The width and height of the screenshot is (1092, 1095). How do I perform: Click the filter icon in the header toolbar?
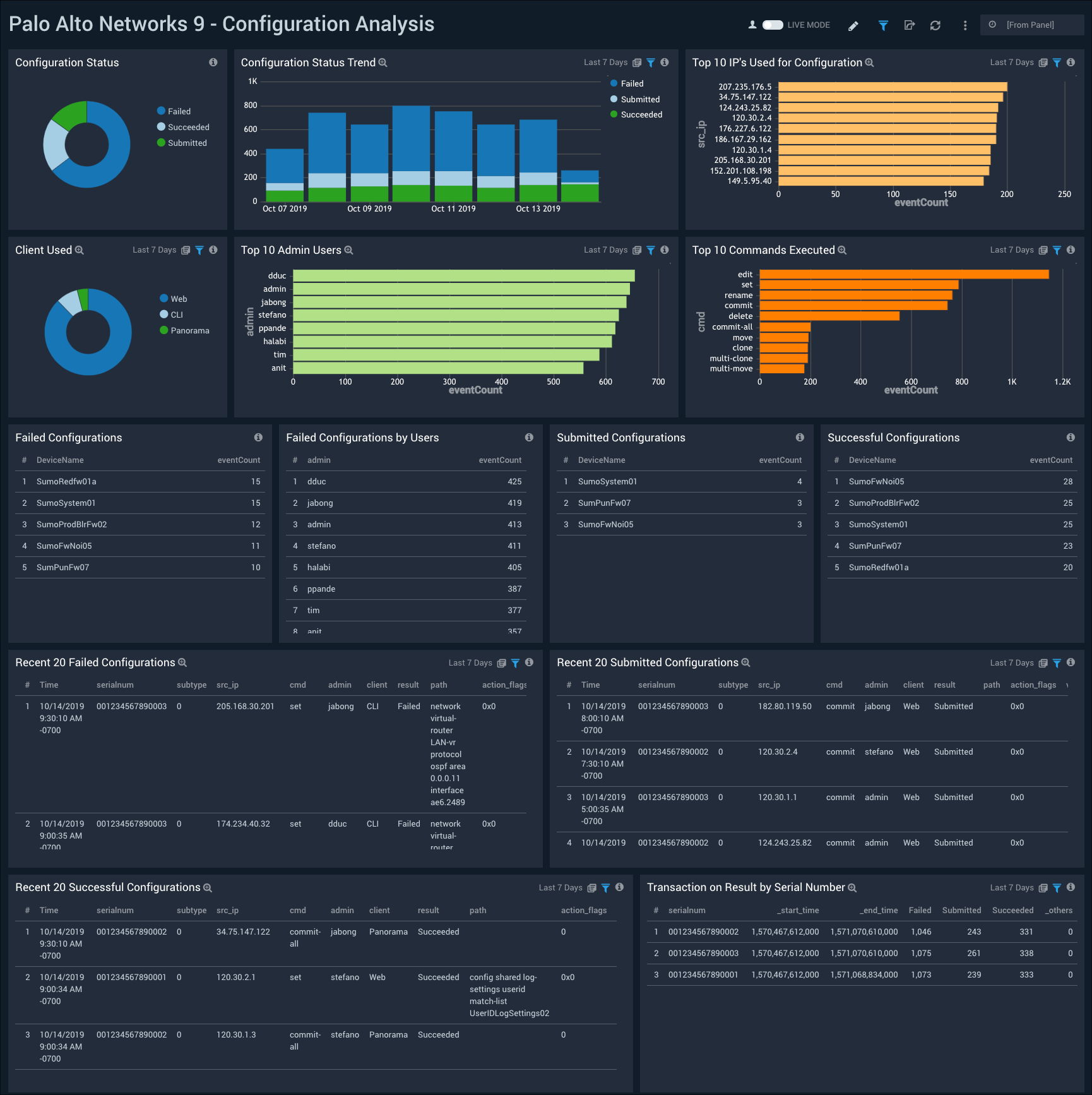(x=882, y=26)
